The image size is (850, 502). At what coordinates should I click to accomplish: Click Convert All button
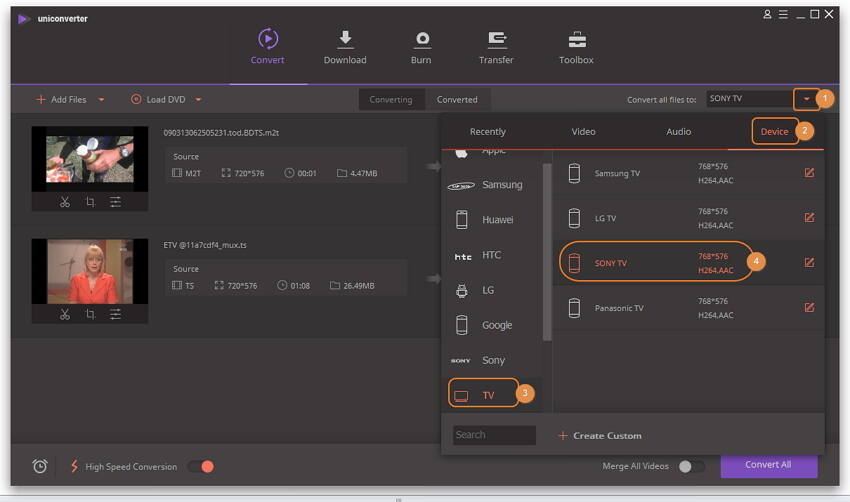coord(769,465)
